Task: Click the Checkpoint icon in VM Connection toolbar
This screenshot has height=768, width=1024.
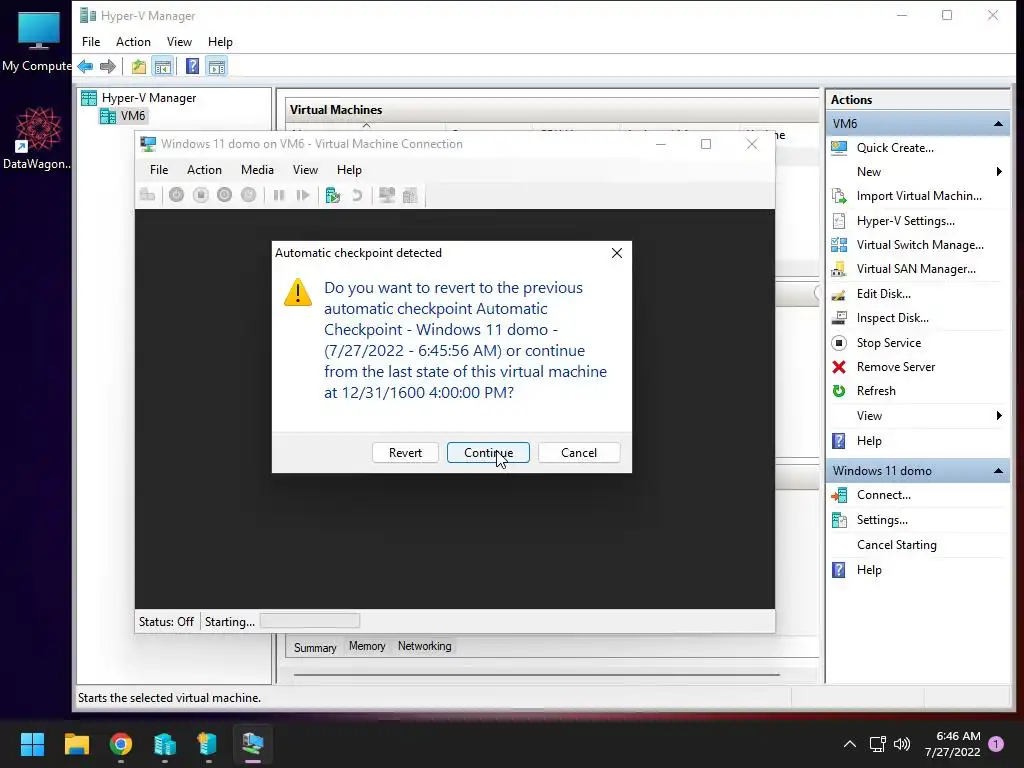Action: 332,195
